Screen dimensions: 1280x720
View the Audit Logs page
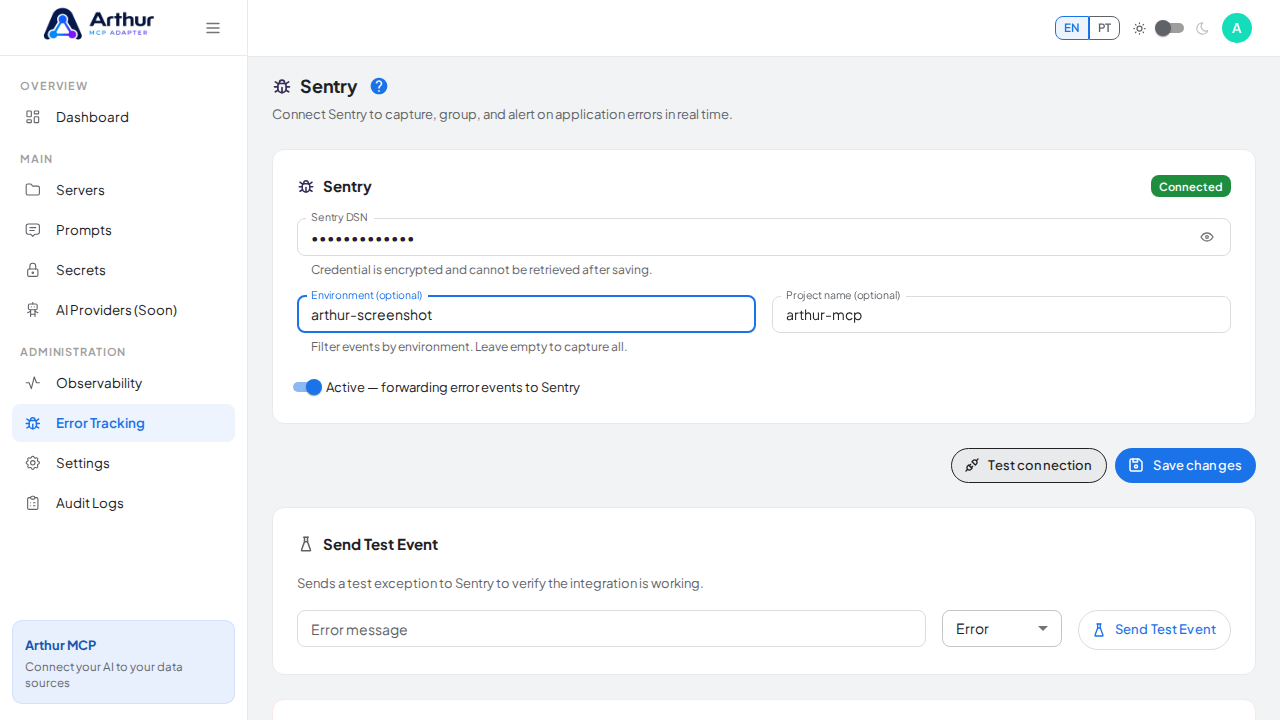tap(123, 503)
